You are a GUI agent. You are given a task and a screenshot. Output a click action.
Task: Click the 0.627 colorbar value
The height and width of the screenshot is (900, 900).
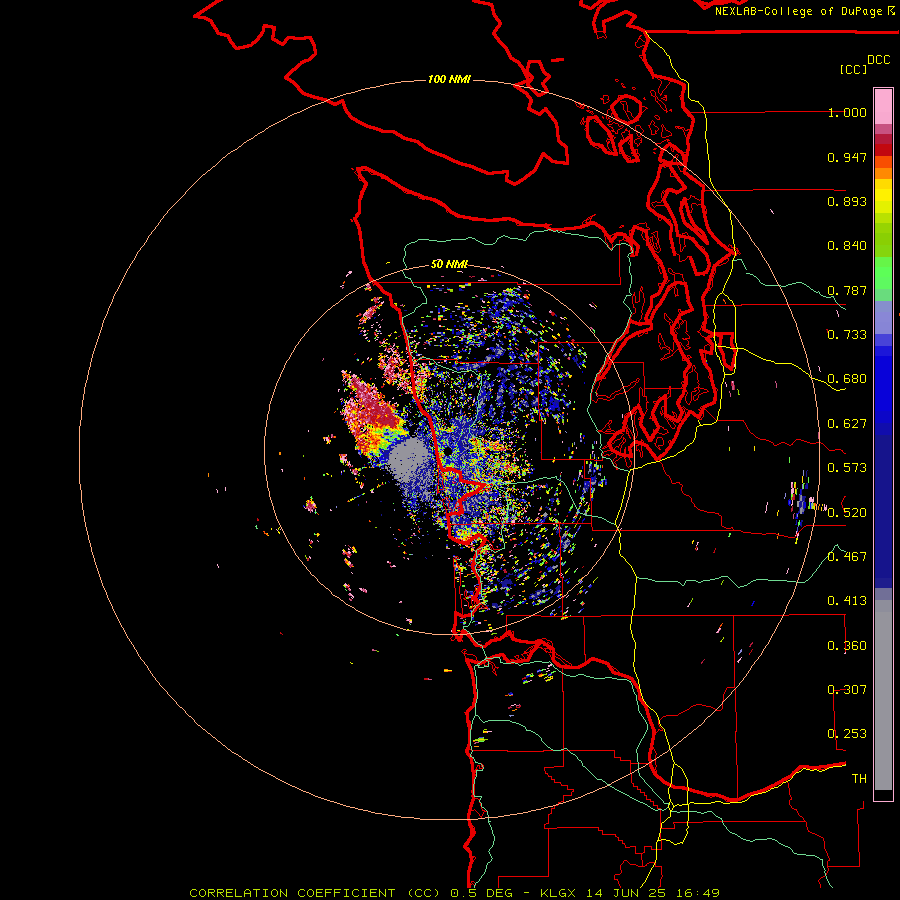(x=847, y=424)
